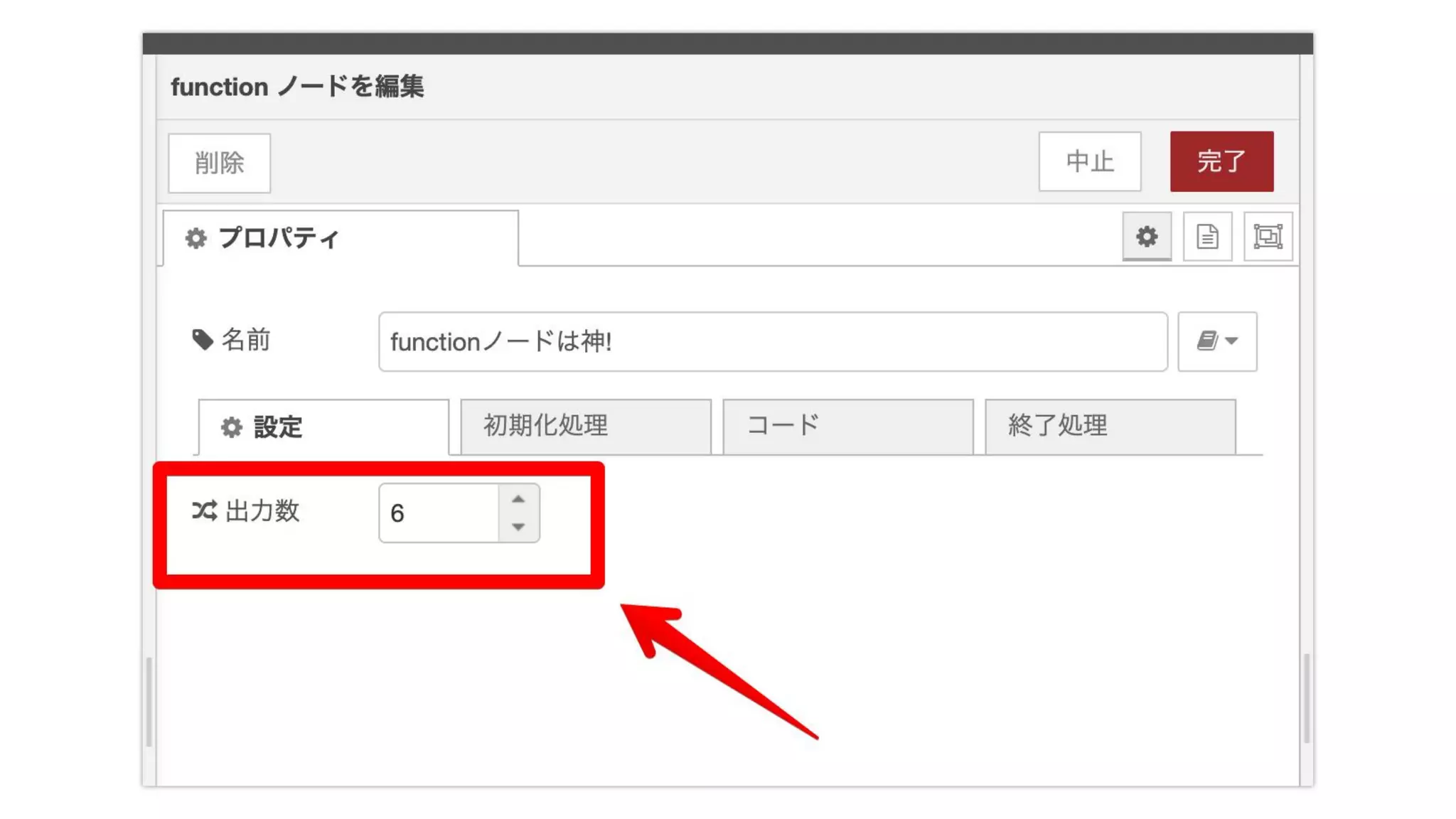
Task: Expand library dropdown next to name field
Action: 1231,341
